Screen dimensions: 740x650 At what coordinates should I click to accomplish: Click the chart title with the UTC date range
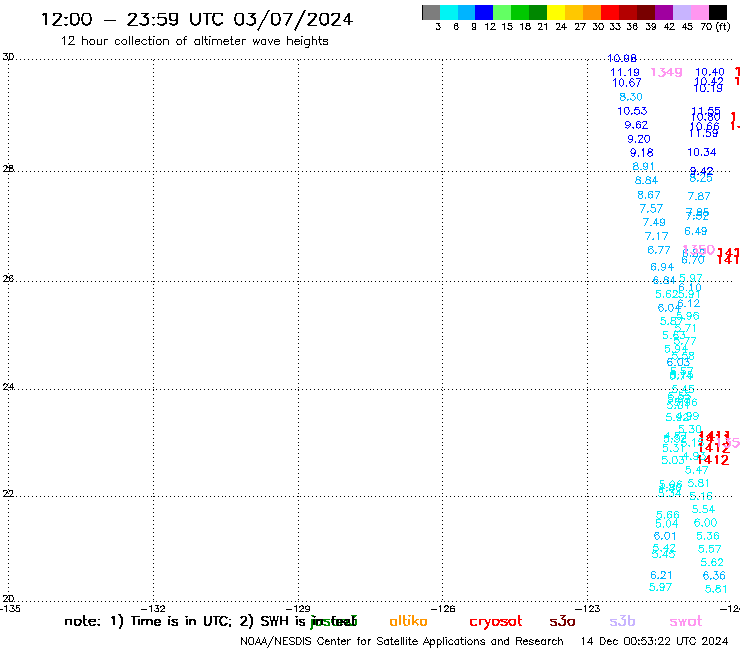tap(197, 19)
